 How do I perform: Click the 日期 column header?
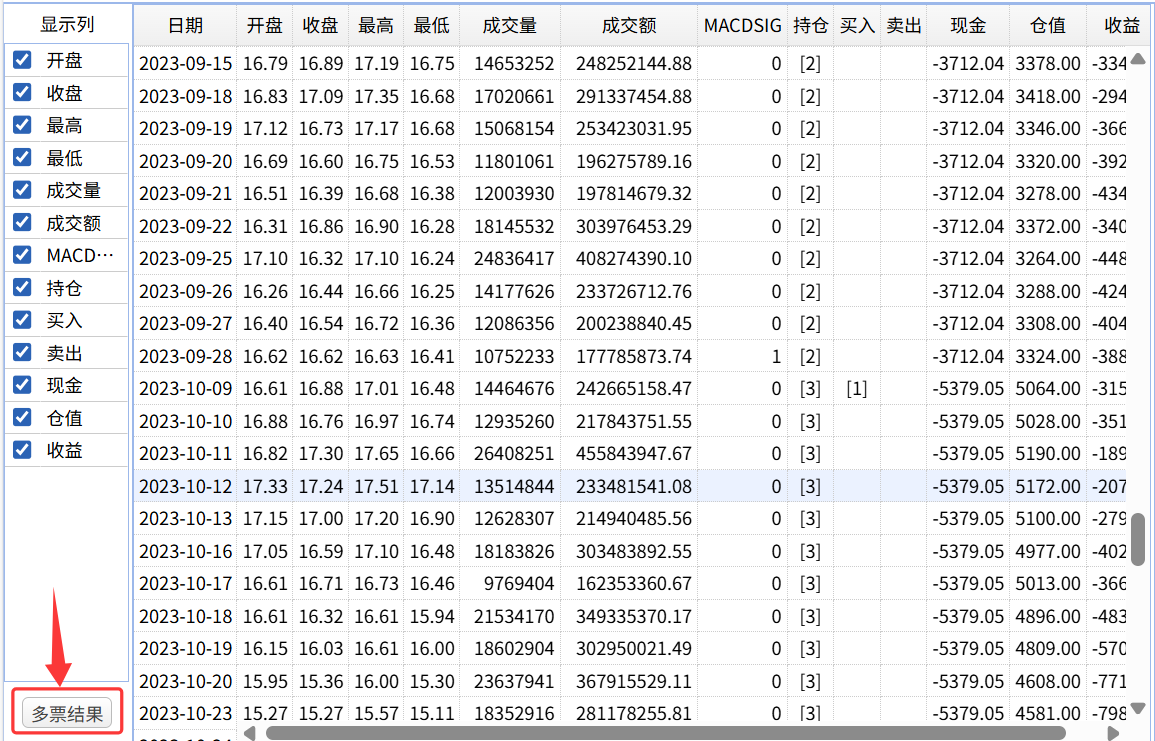click(x=185, y=26)
